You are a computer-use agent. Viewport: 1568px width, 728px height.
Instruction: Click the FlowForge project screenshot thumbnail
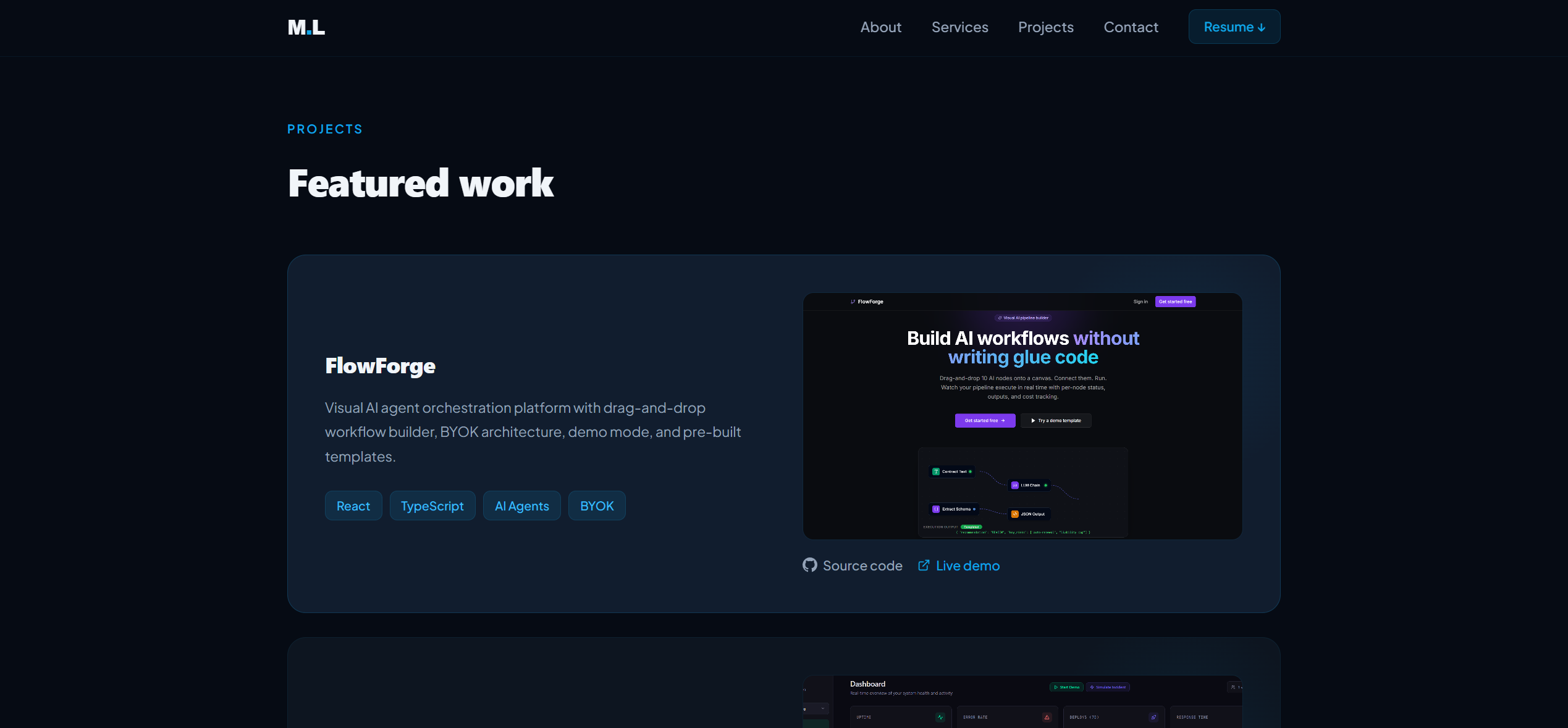click(x=1022, y=416)
